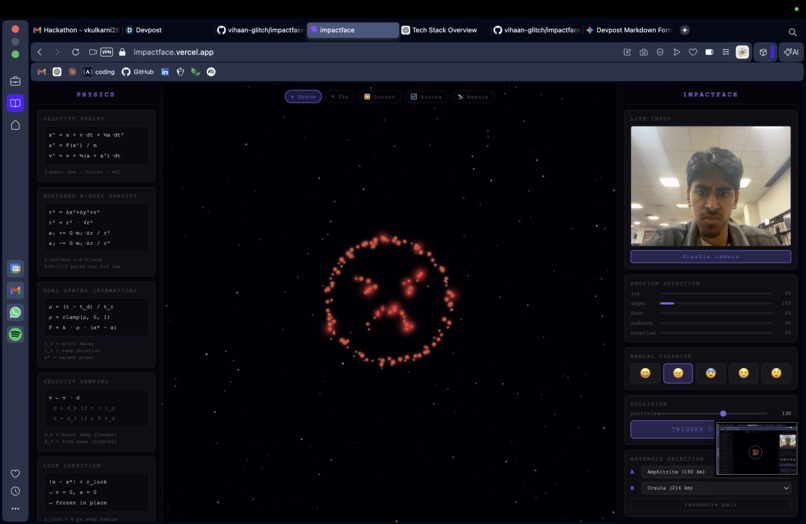Select the Sky background theme

pos(340,97)
